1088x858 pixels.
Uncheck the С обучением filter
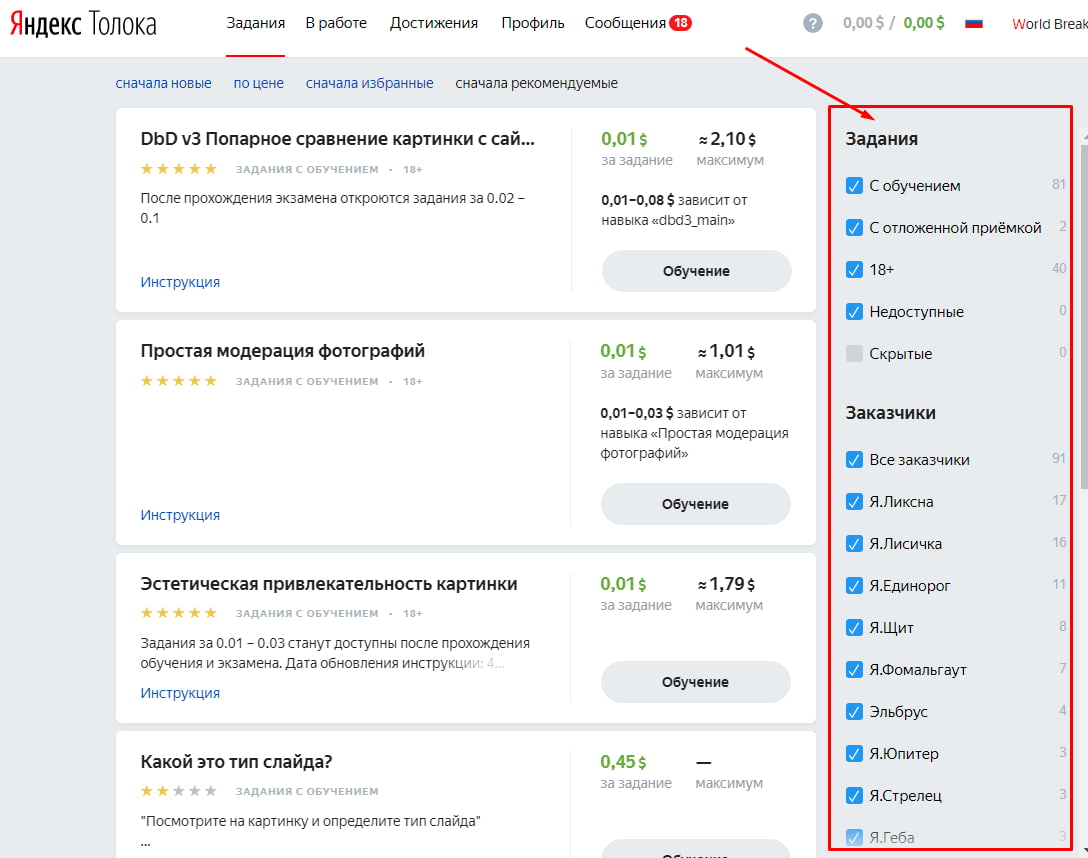coord(855,185)
